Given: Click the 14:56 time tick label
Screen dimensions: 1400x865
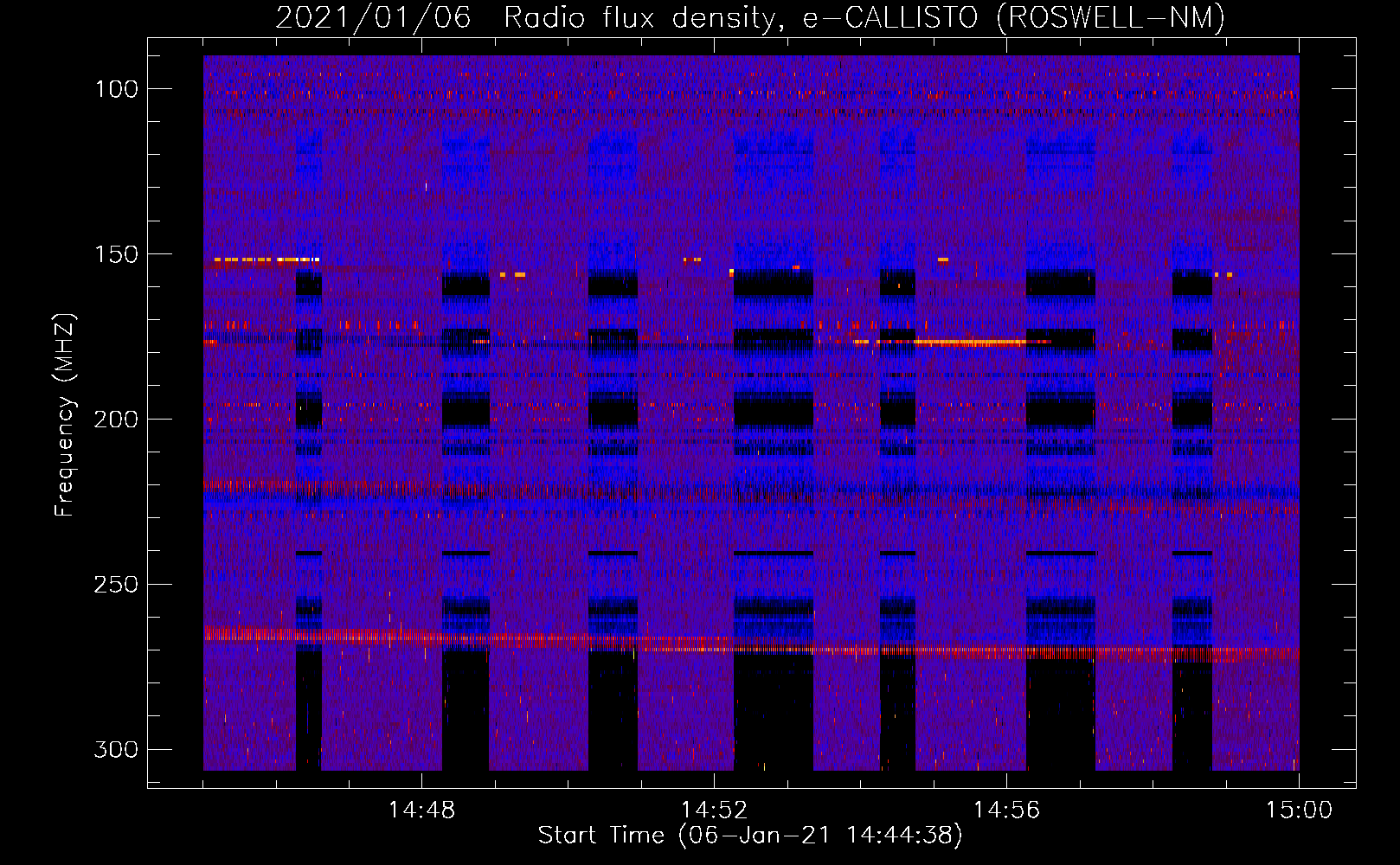Looking at the screenshot, I should (x=1006, y=811).
